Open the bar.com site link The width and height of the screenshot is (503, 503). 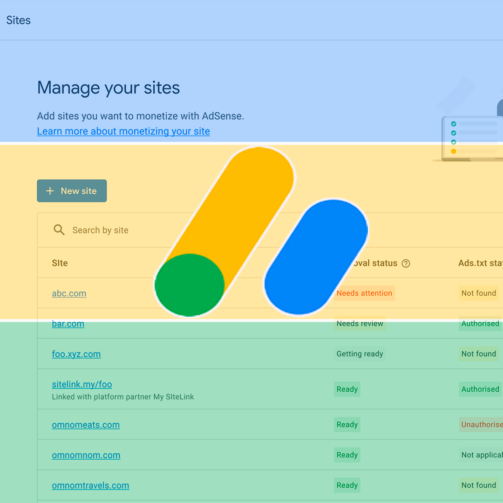(x=68, y=324)
